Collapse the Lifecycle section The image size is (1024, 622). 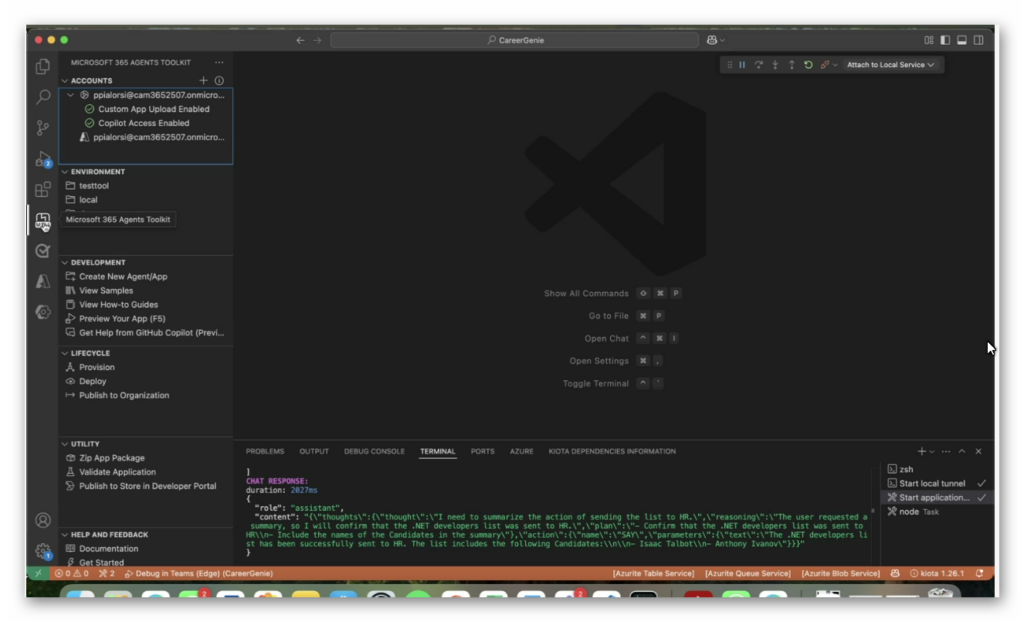click(x=65, y=353)
